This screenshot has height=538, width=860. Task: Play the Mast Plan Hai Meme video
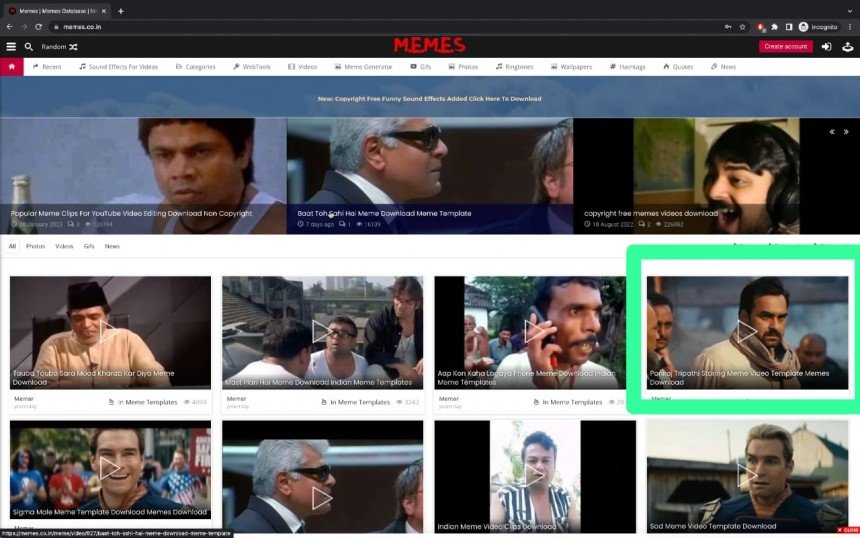(321, 331)
